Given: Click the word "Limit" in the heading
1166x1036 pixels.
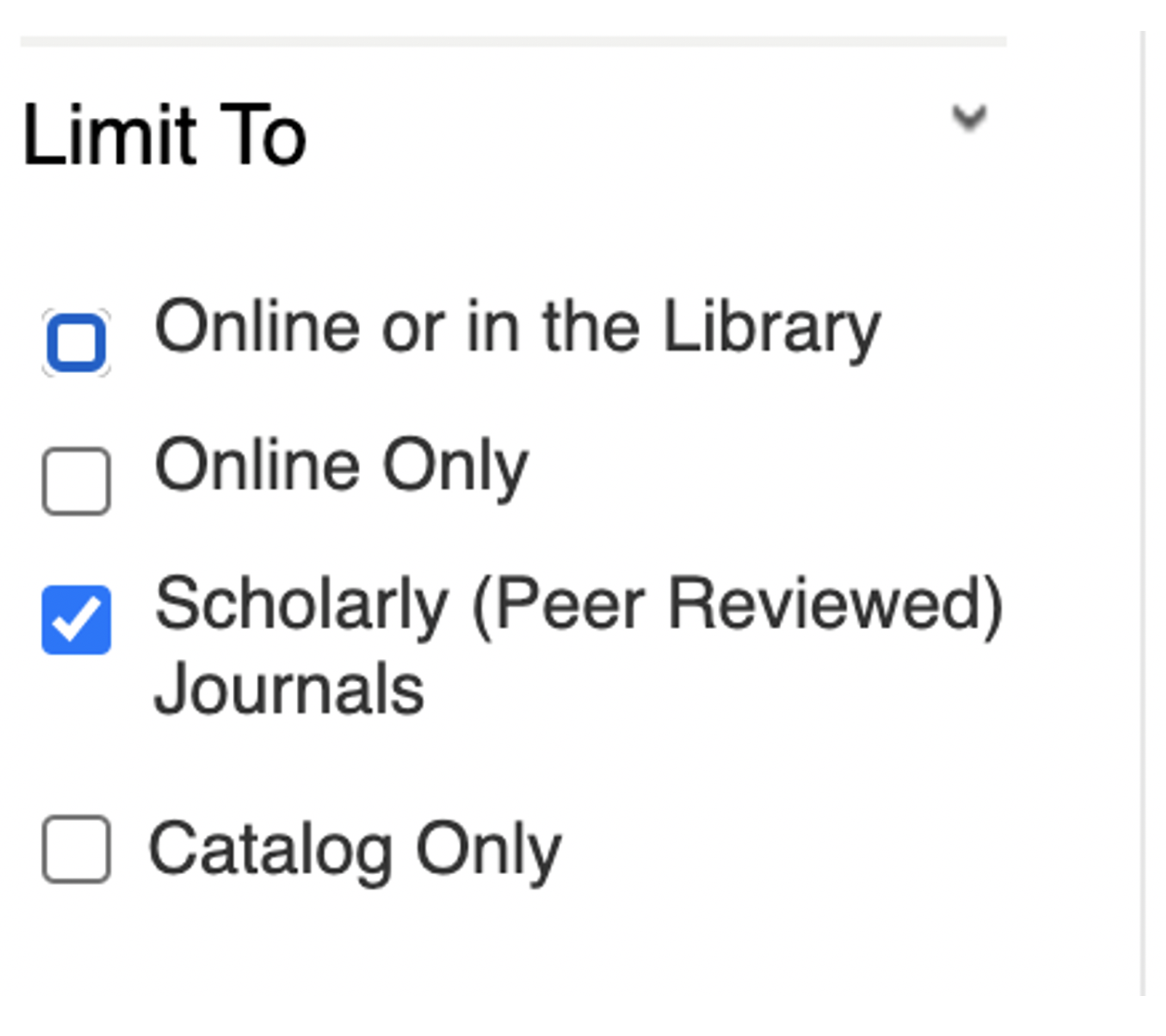Looking at the screenshot, I should pos(110,136).
